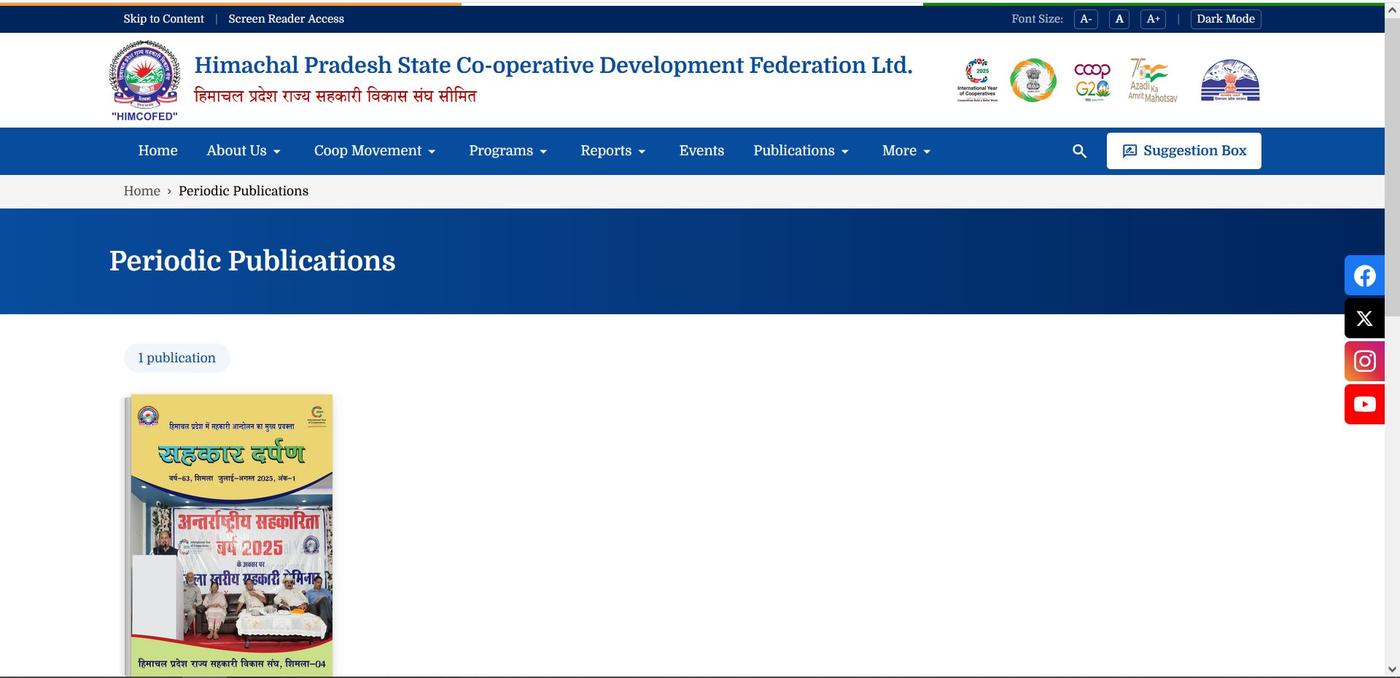This screenshot has height=678, width=1400.
Task: Decrease font size with A- button
Action: [1085, 19]
